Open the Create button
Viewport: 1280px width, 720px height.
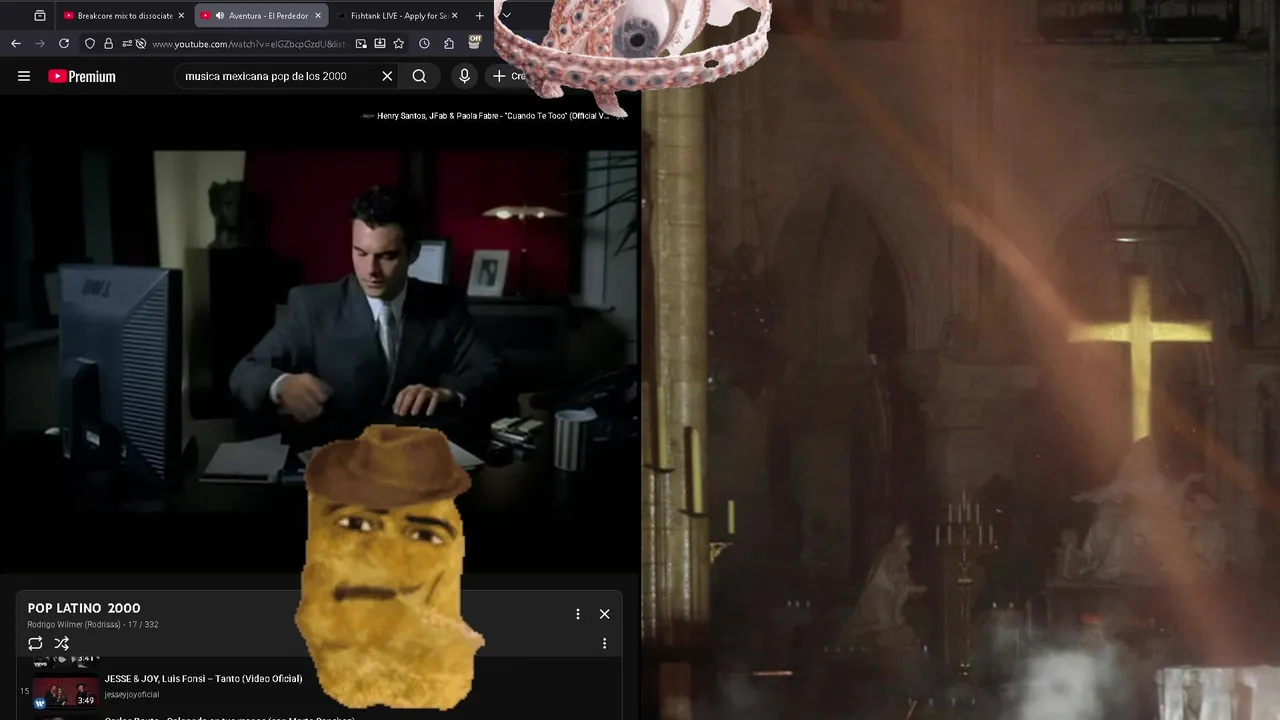tap(508, 76)
